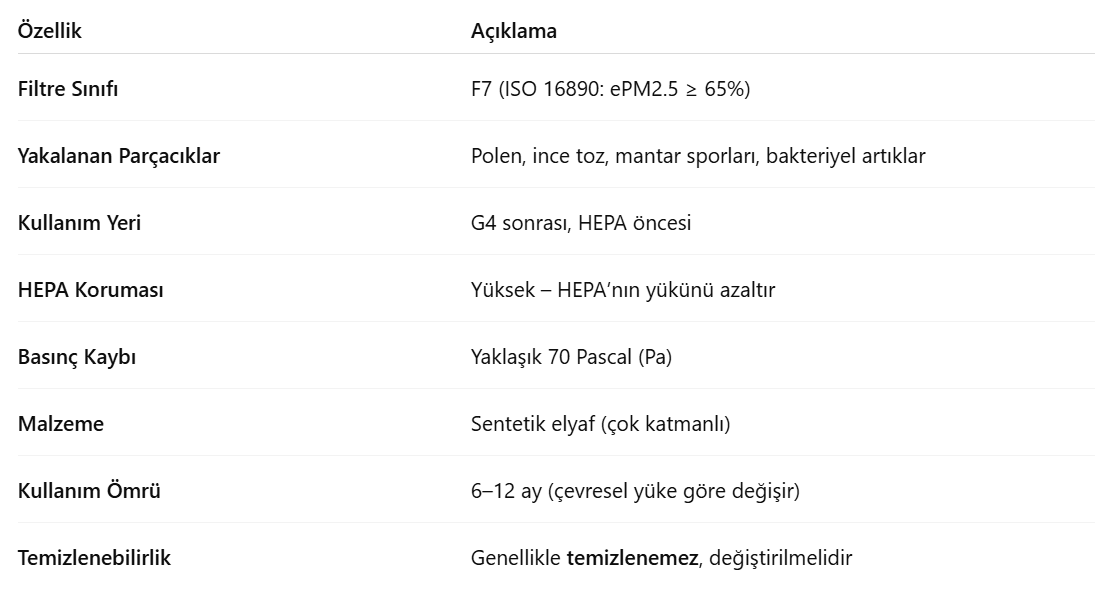The image size is (1095, 600).
Task: Select the HEPA Koruması label
Action: coord(91,290)
